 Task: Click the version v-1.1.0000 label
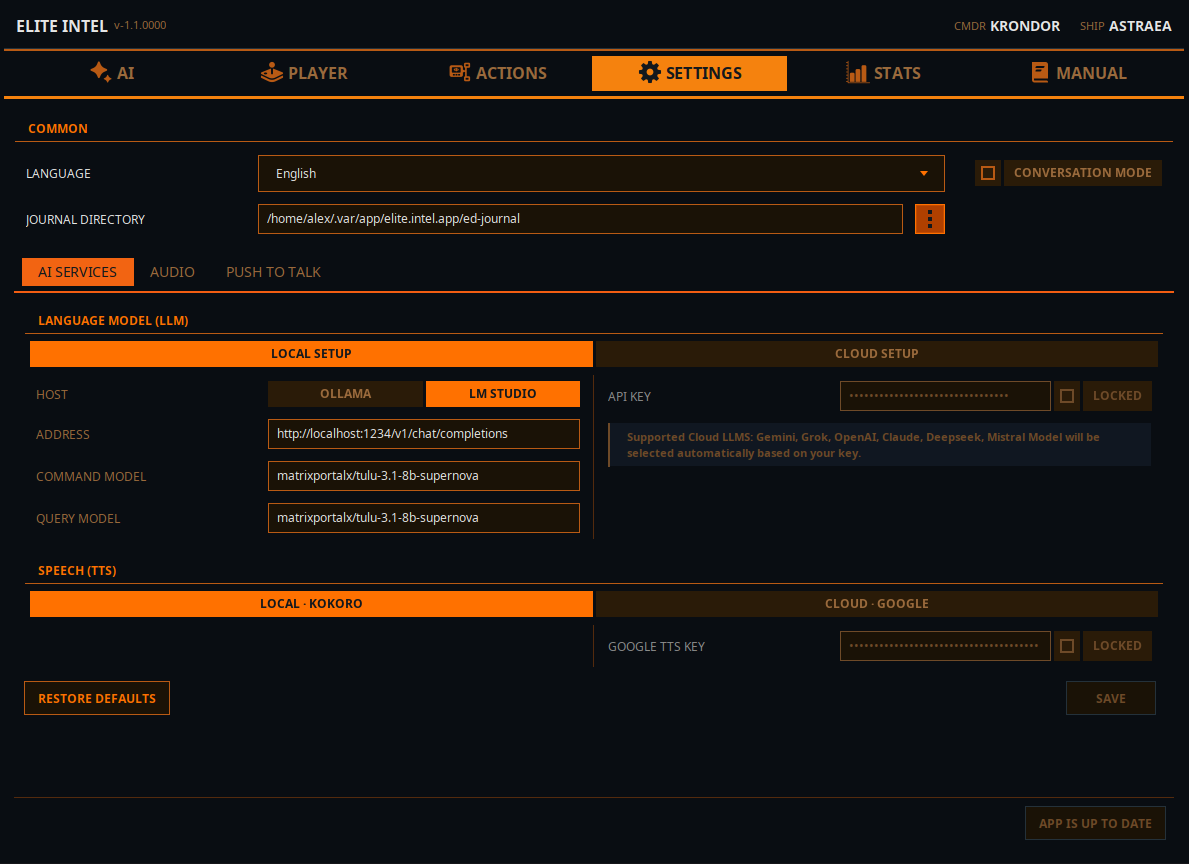coord(140,25)
